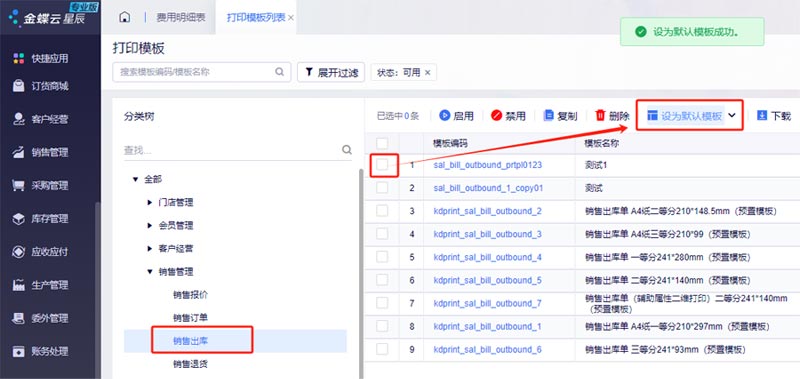Viewport: 800px width, 379px height.
Task: Remove the 状态：可用 filter tag
Action: point(428,72)
